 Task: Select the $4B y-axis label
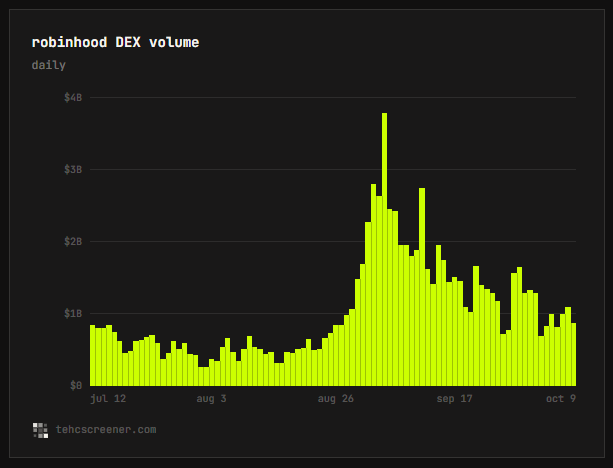(73, 97)
